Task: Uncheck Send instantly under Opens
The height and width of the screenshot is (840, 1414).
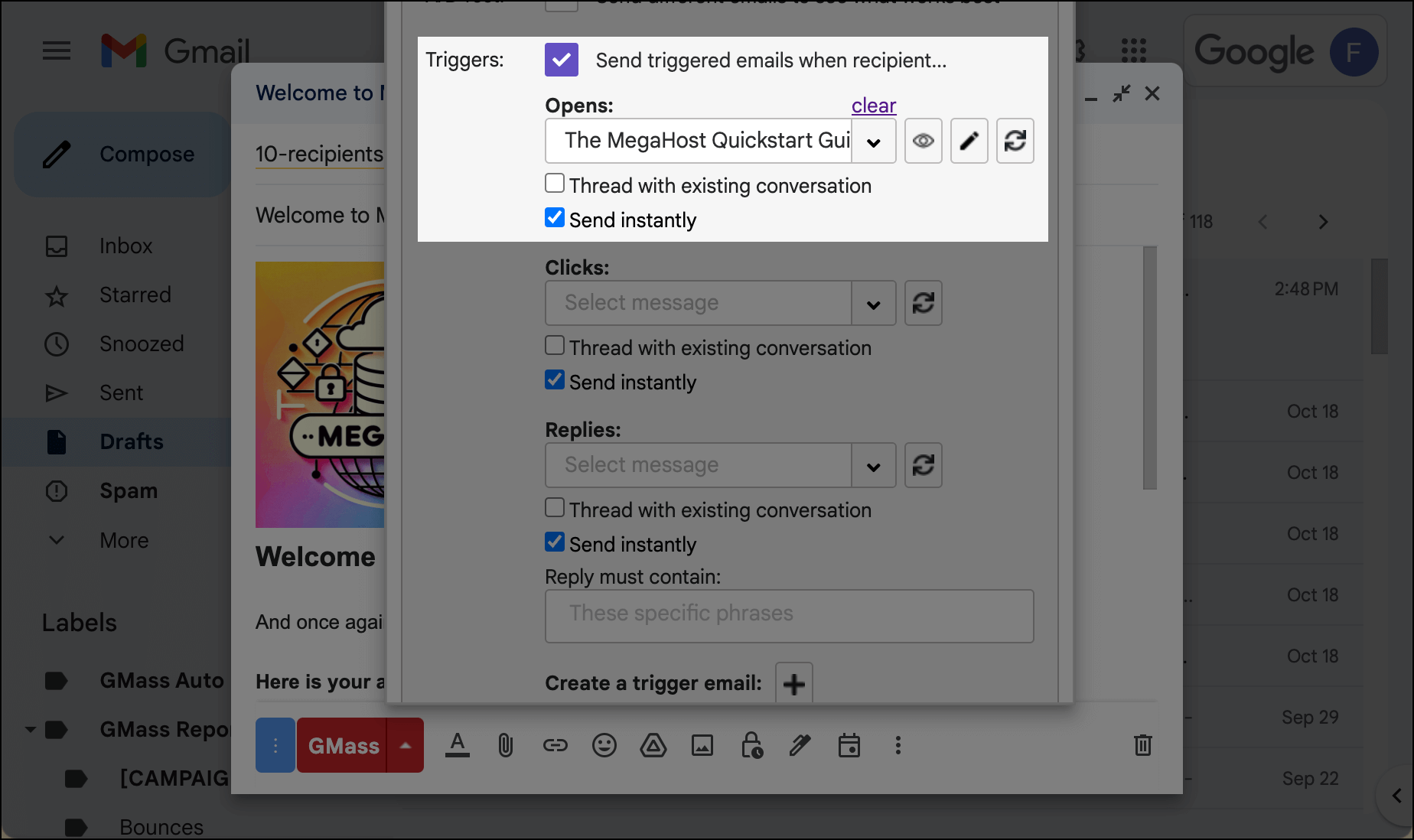Action: (555, 218)
